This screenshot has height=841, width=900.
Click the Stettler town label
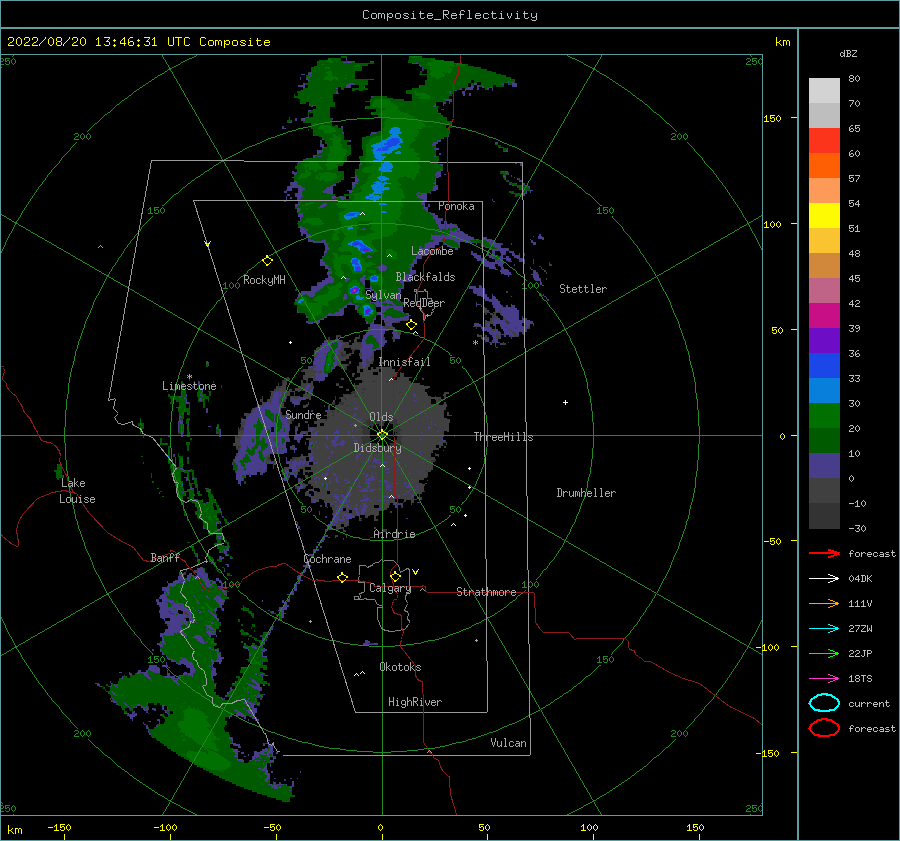583,289
